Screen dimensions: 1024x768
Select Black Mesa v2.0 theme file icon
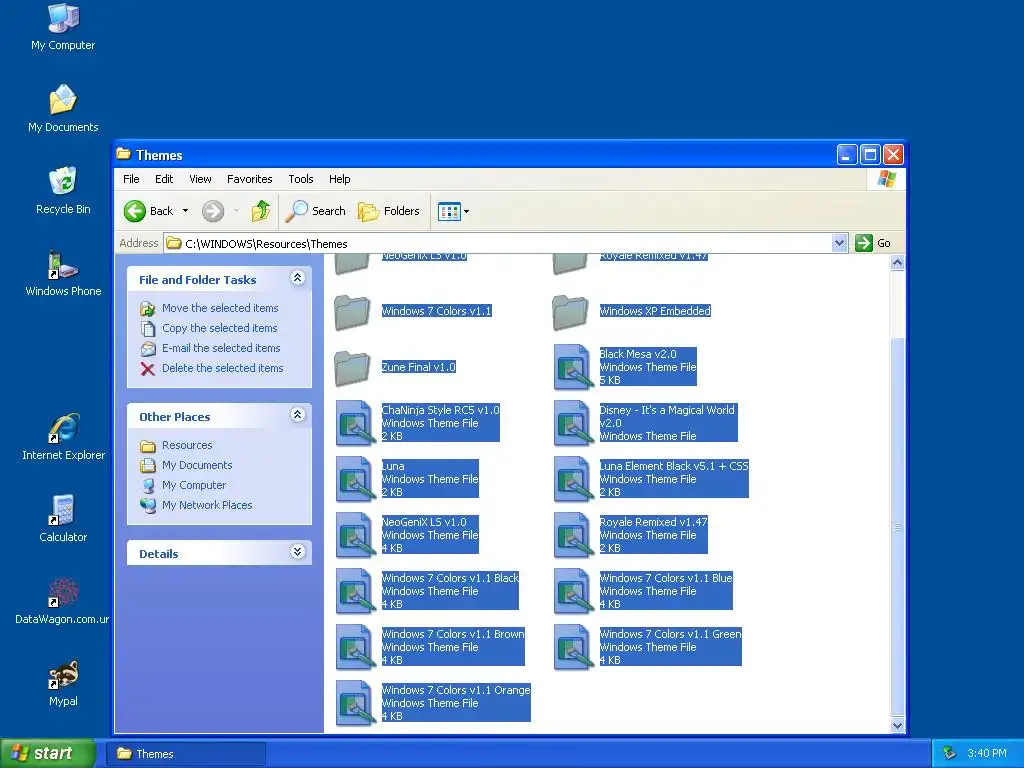pyautogui.click(x=573, y=367)
